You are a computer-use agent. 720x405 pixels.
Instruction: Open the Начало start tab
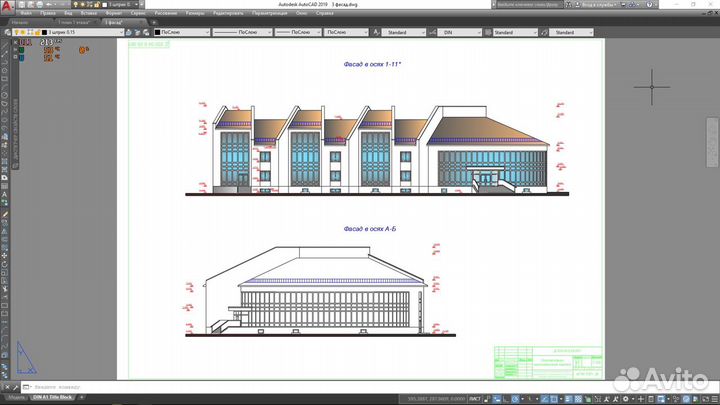pos(19,21)
